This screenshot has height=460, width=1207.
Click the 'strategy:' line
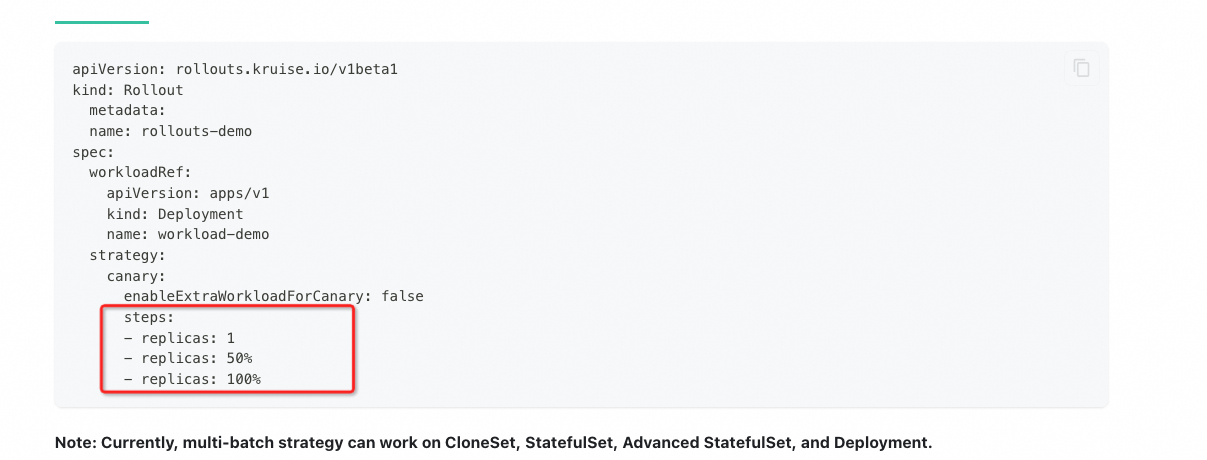127,255
